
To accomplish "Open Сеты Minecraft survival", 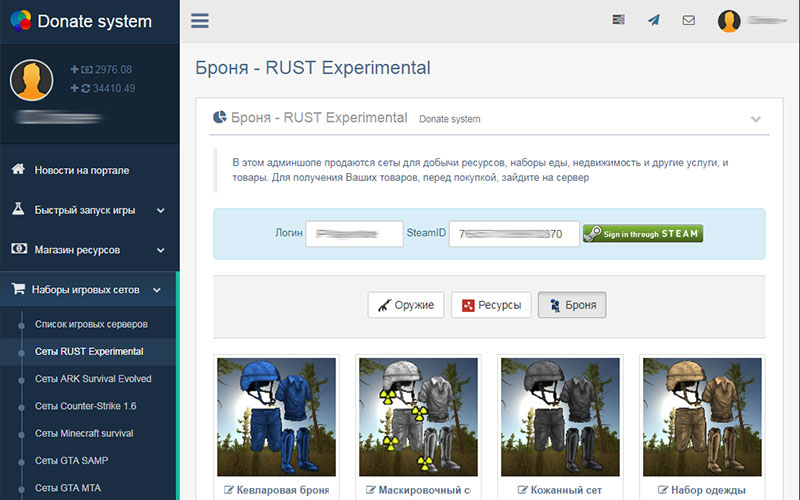I will coord(84,433).
